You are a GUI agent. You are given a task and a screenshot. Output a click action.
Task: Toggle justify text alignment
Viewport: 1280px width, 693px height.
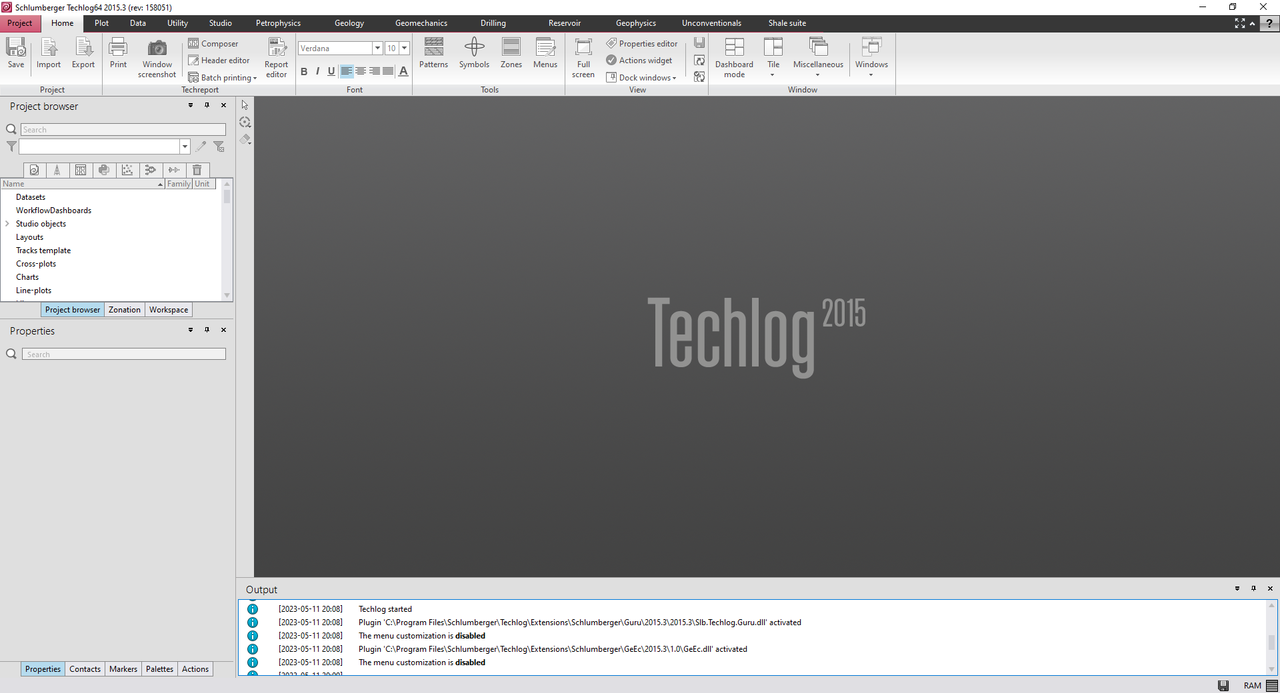(x=388, y=71)
